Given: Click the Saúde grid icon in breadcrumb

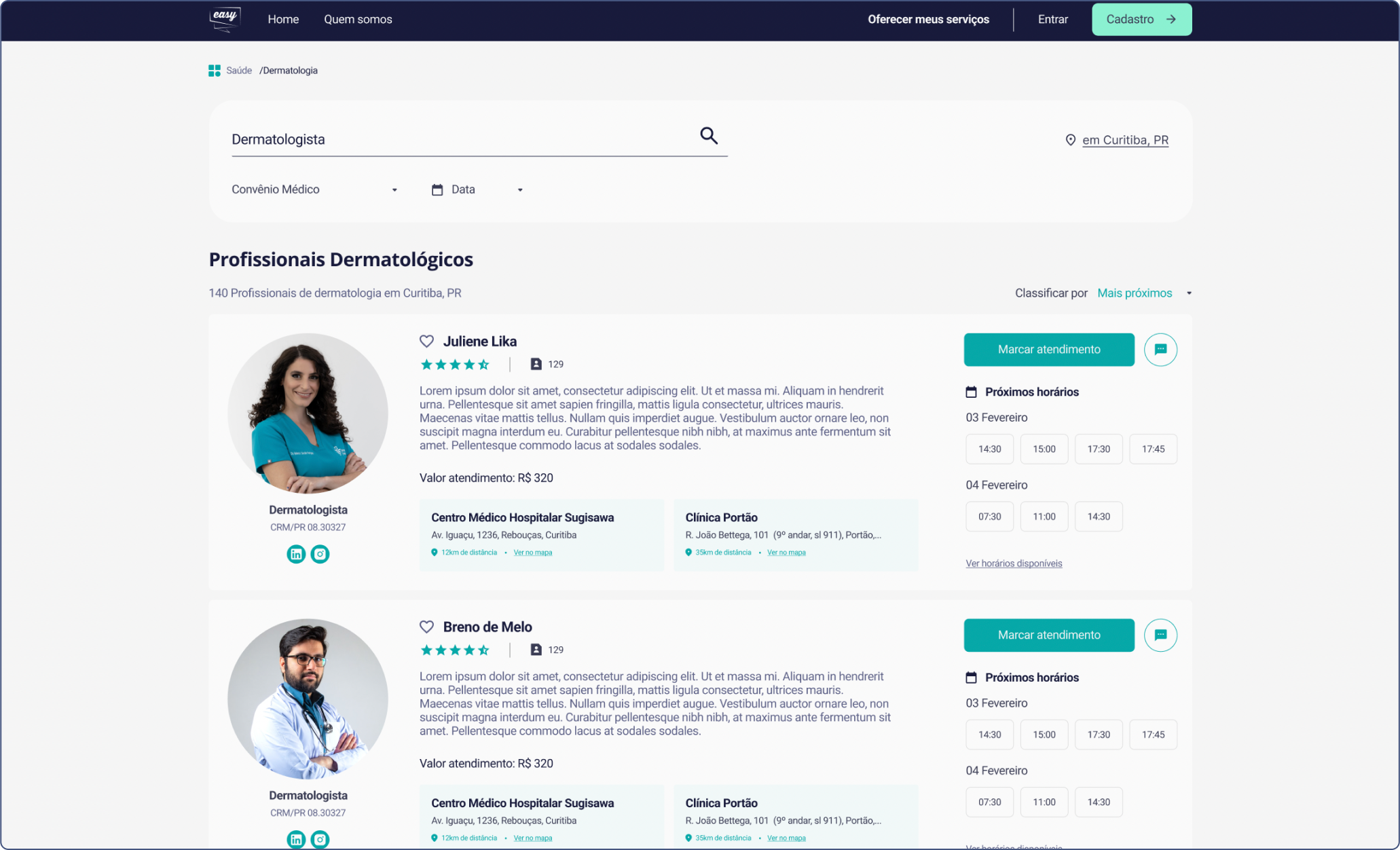Looking at the screenshot, I should (x=215, y=71).
